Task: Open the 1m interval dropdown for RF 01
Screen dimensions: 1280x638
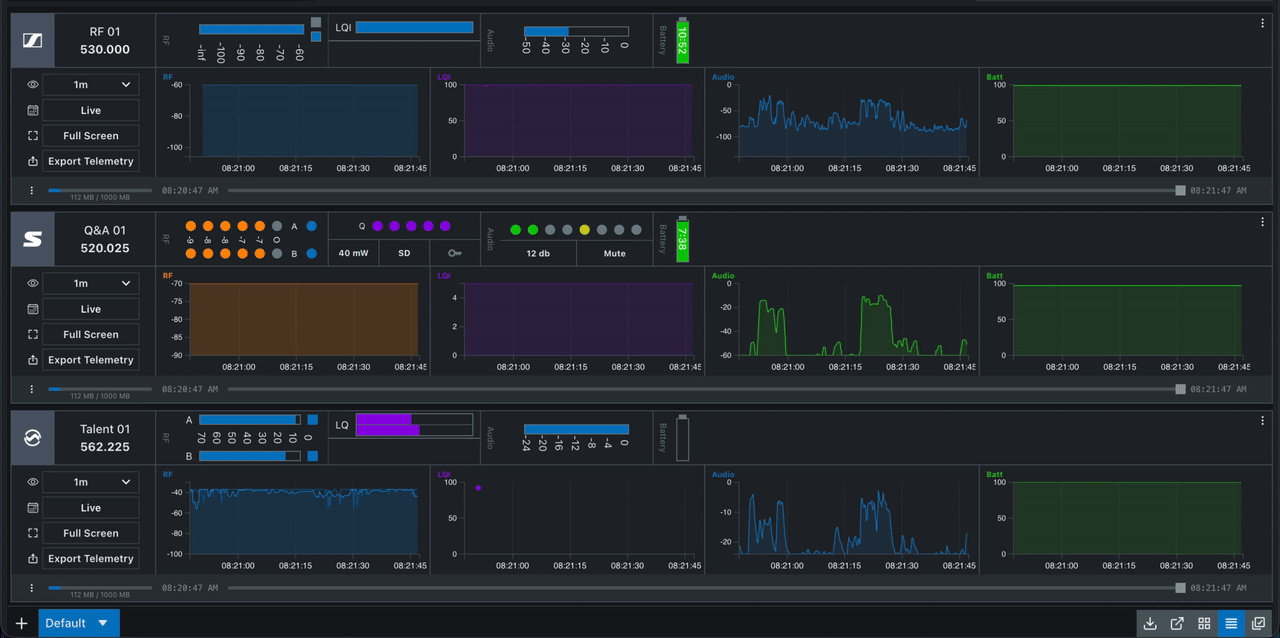Action: click(x=90, y=84)
